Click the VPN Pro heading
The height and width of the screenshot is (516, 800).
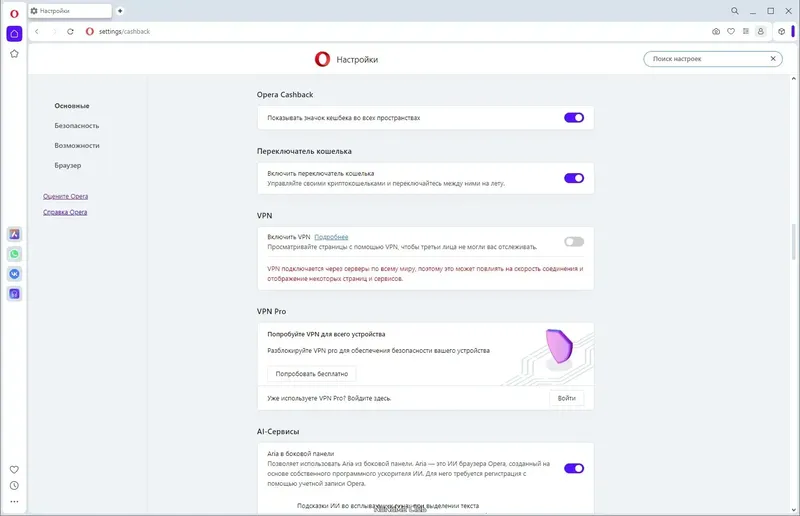point(271,311)
